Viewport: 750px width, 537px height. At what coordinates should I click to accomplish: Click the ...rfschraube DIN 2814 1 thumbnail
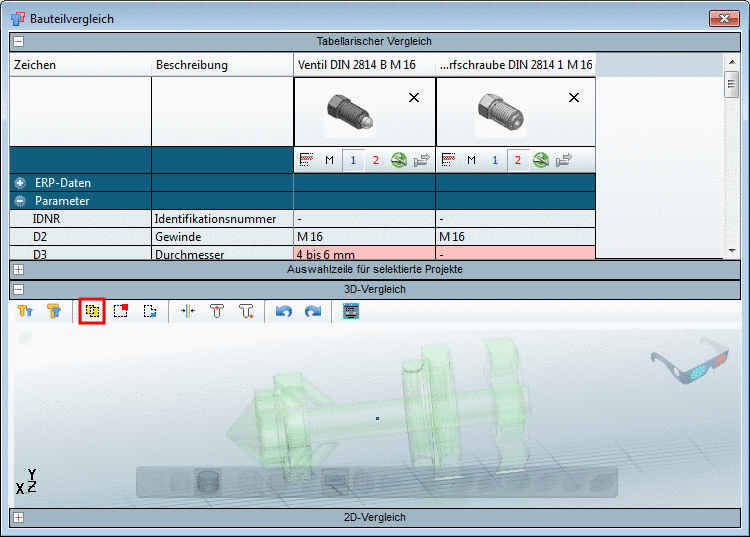tap(501, 113)
